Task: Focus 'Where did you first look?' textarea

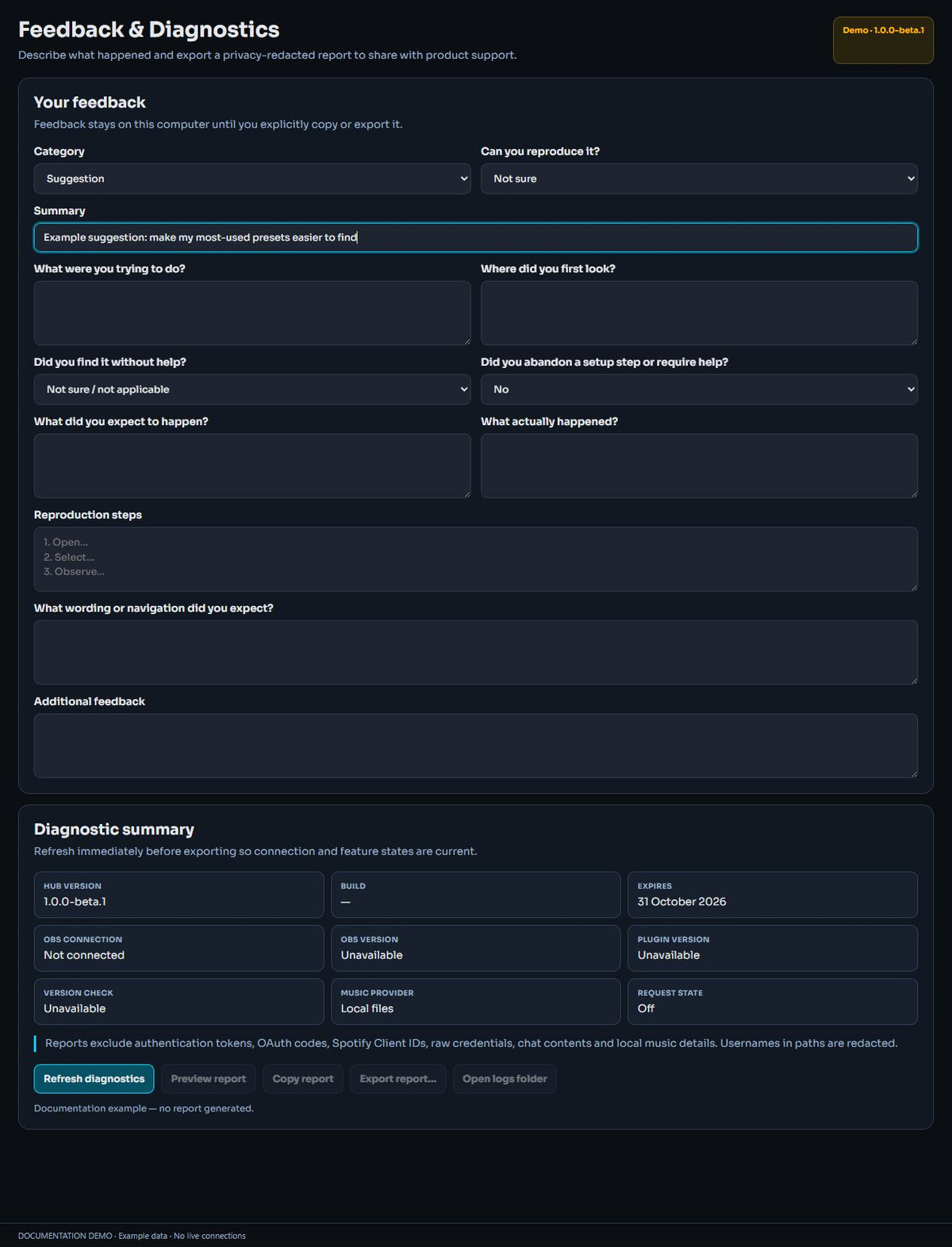Action: point(699,313)
